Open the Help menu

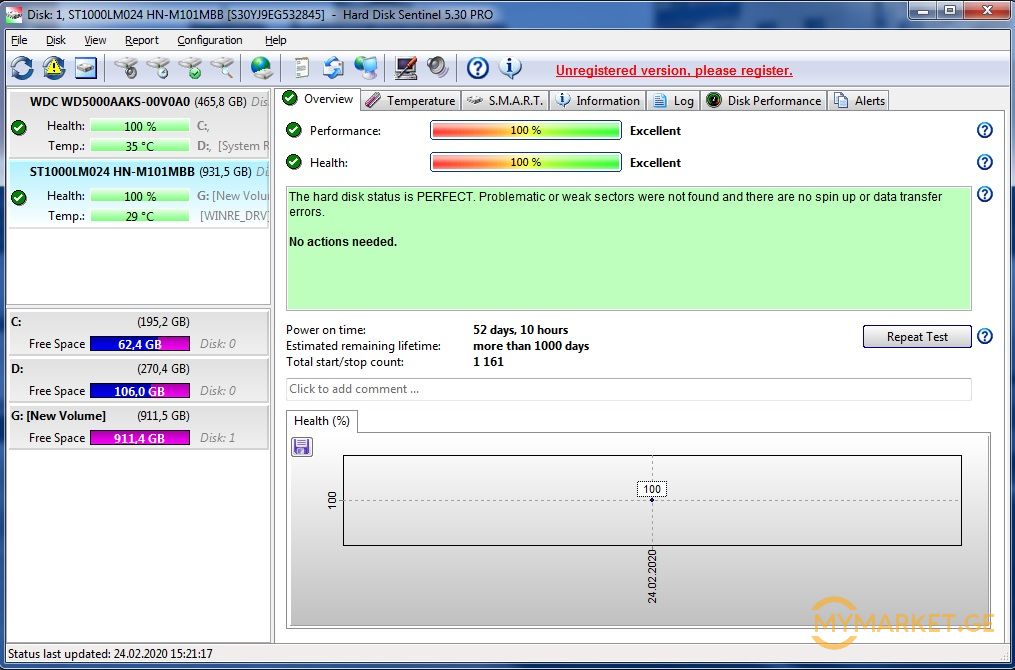(276, 40)
